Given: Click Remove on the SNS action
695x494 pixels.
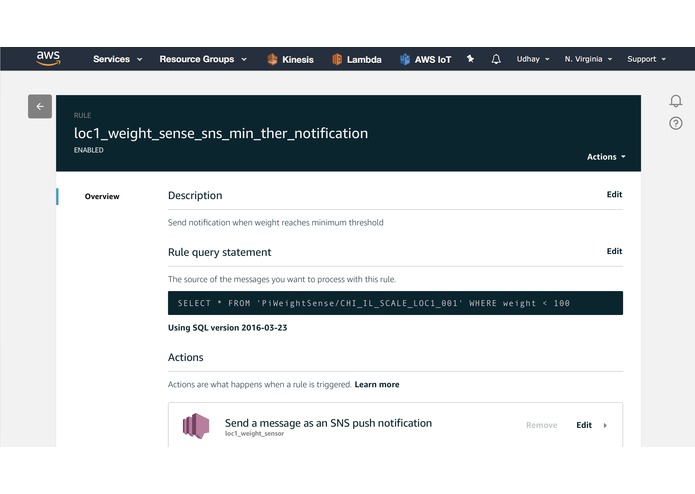Looking at the screenshot, I should (541, 425).
